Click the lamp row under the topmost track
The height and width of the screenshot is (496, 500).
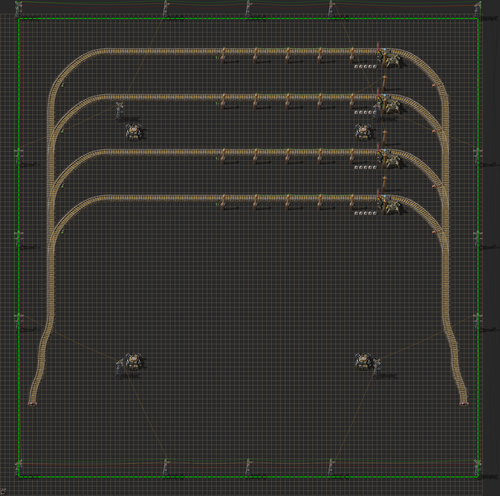tap(365, 67)
